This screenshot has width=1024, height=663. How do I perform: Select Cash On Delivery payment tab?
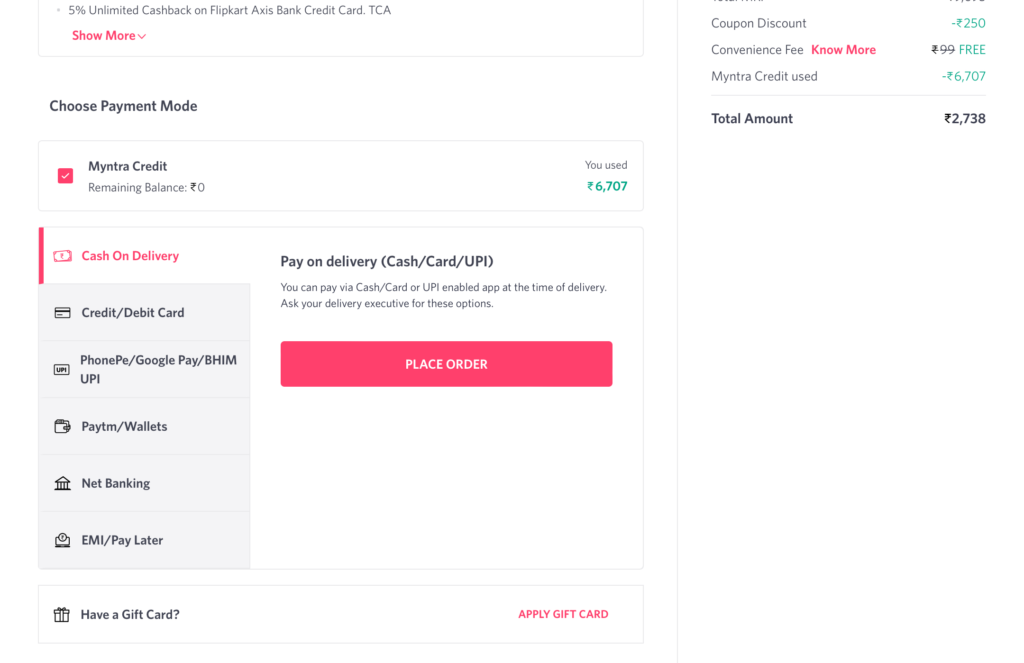[x=145, y=256]
